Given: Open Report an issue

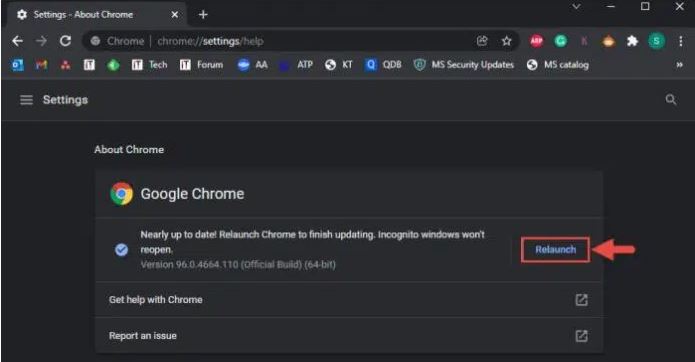Looking at the screenshot, I should (348, 335).
